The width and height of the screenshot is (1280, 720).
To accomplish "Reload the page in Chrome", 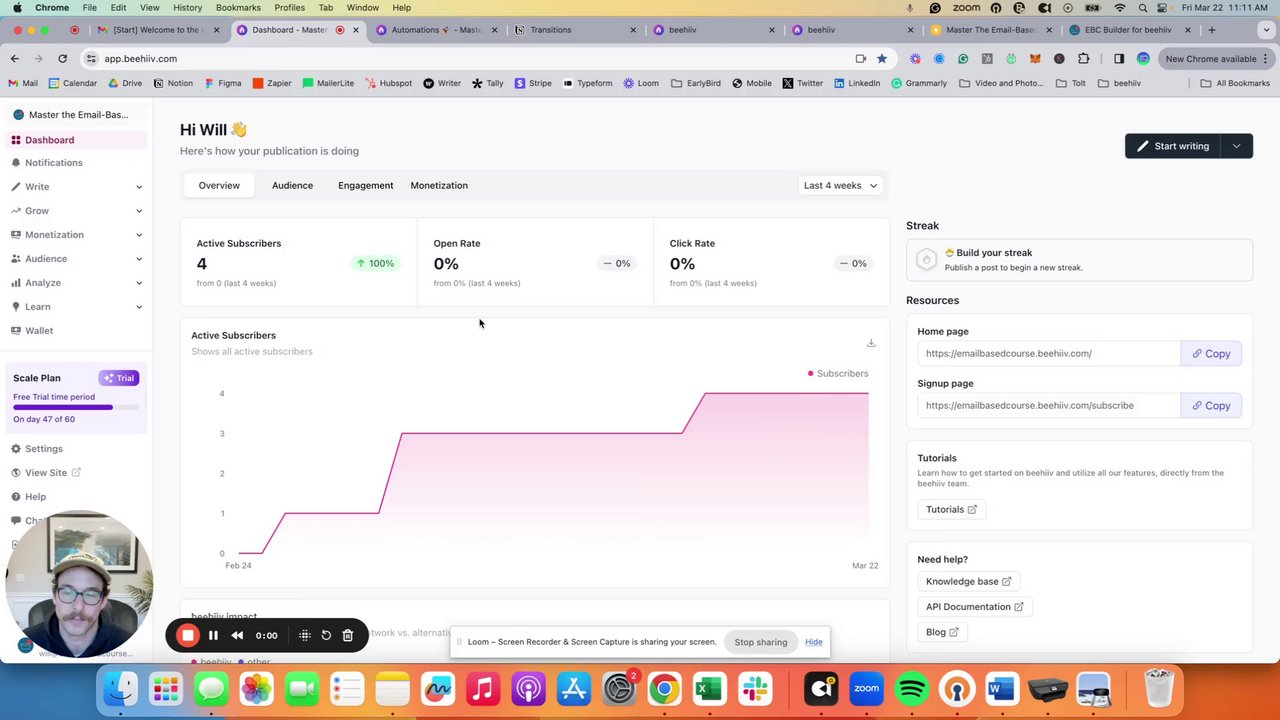I will pos(62,58).
